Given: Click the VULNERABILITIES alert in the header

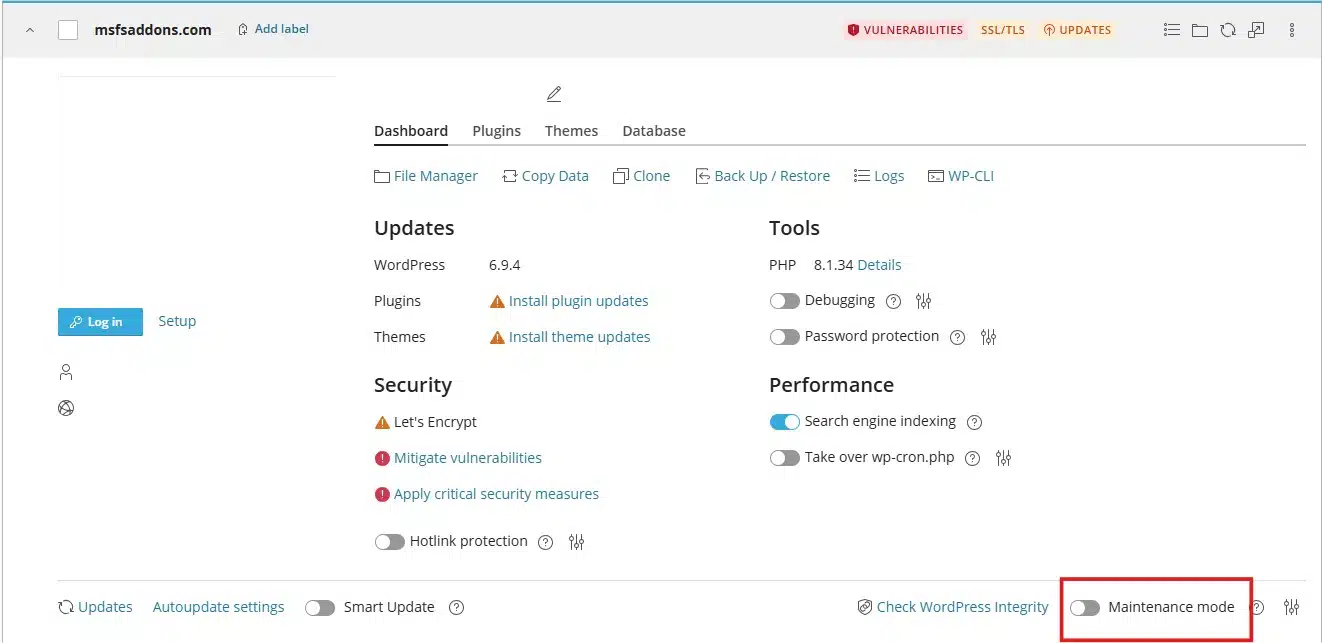Looking at the screenshot, I should click(x=904, y=29).
